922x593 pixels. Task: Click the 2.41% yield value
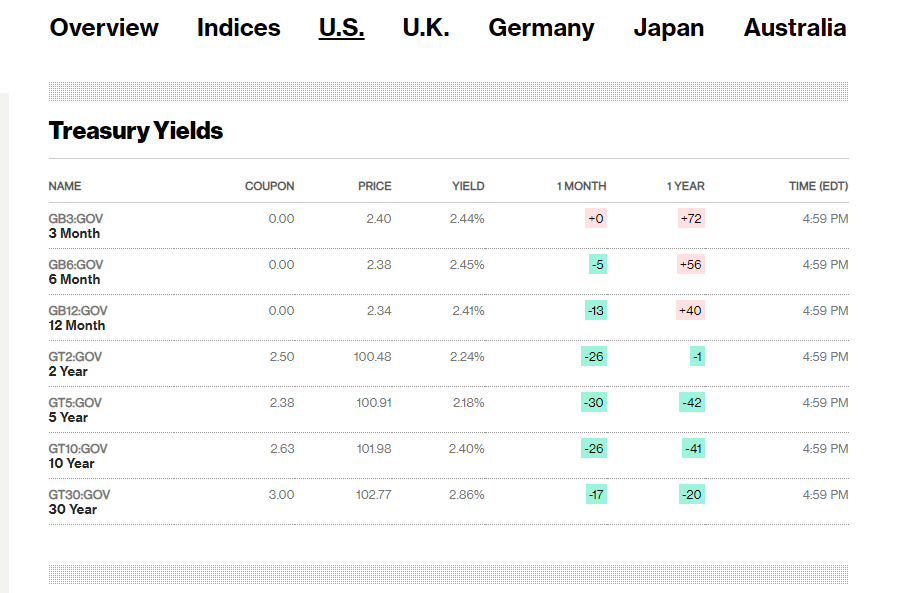pos(468,311)
